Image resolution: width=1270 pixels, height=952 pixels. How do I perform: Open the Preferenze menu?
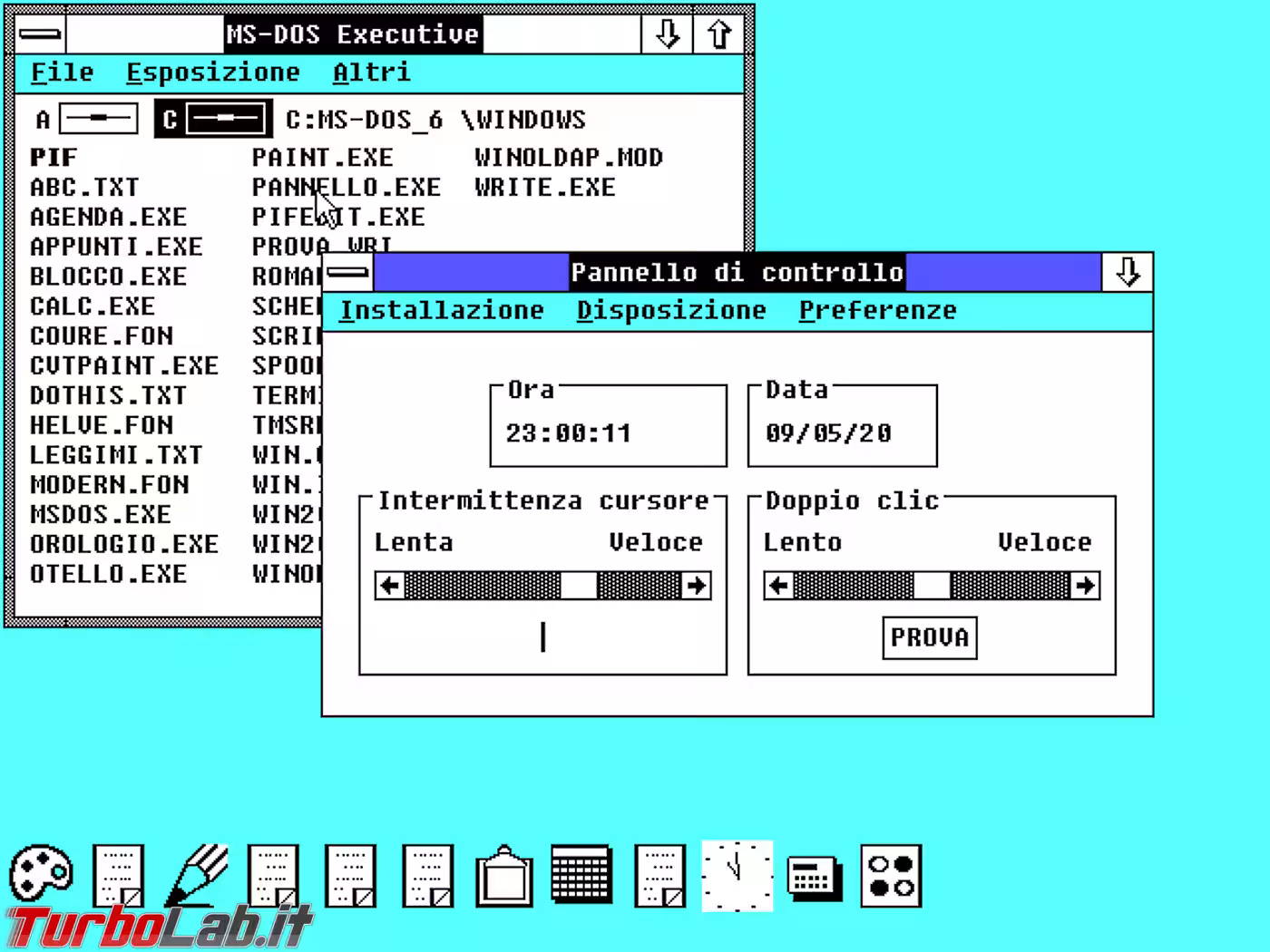coord(876,310)
